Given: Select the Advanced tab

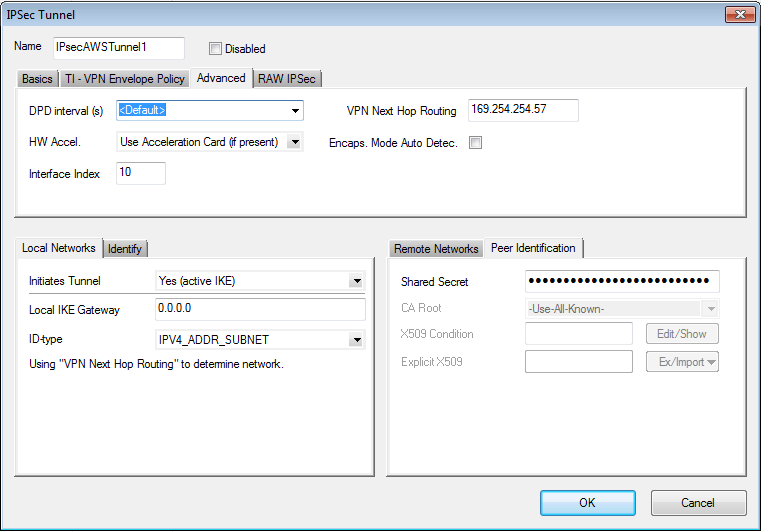Looking at the screenshot, I should pos(221,78).
